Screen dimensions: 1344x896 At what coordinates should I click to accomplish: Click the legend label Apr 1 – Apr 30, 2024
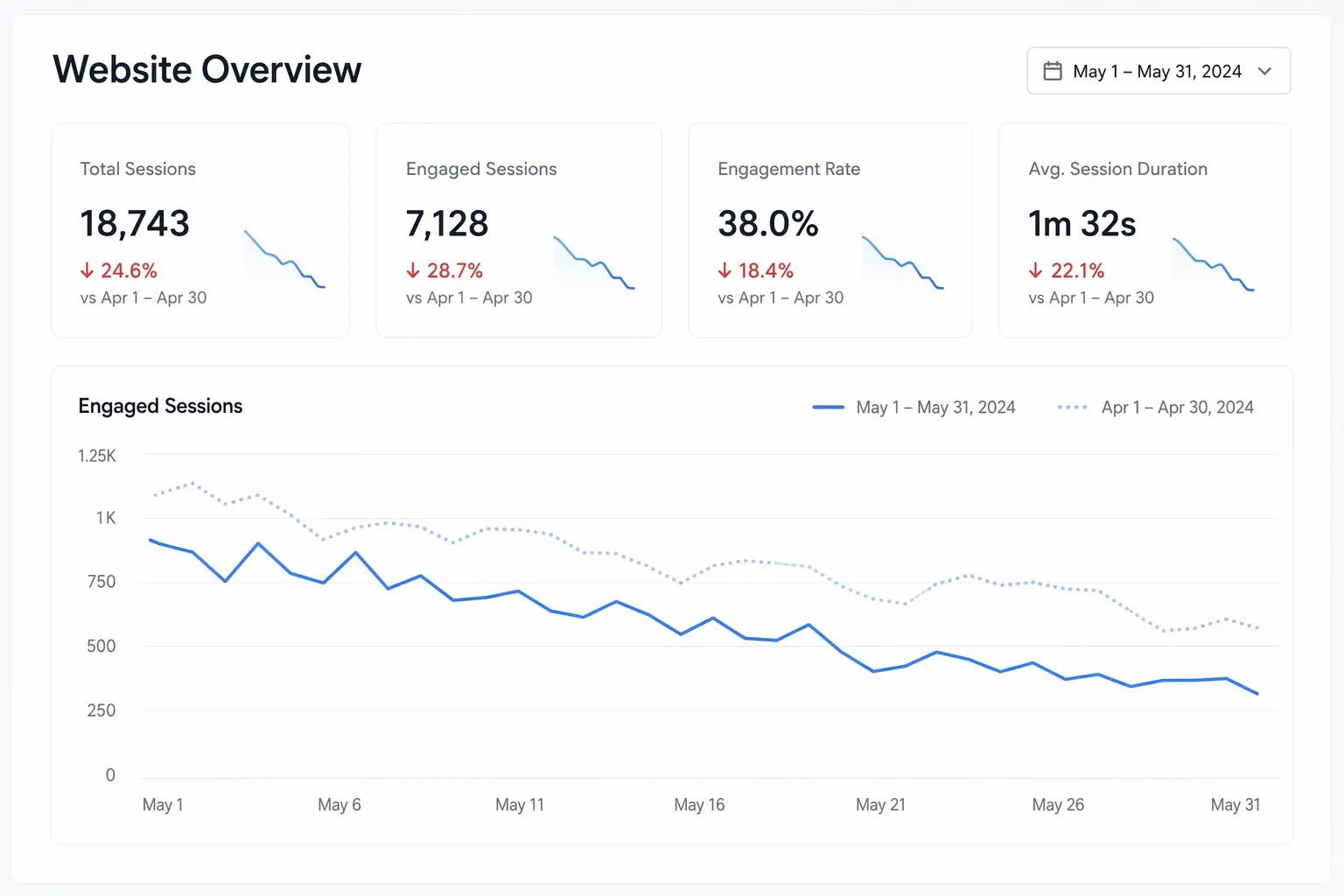click(x=1177, y=407)
